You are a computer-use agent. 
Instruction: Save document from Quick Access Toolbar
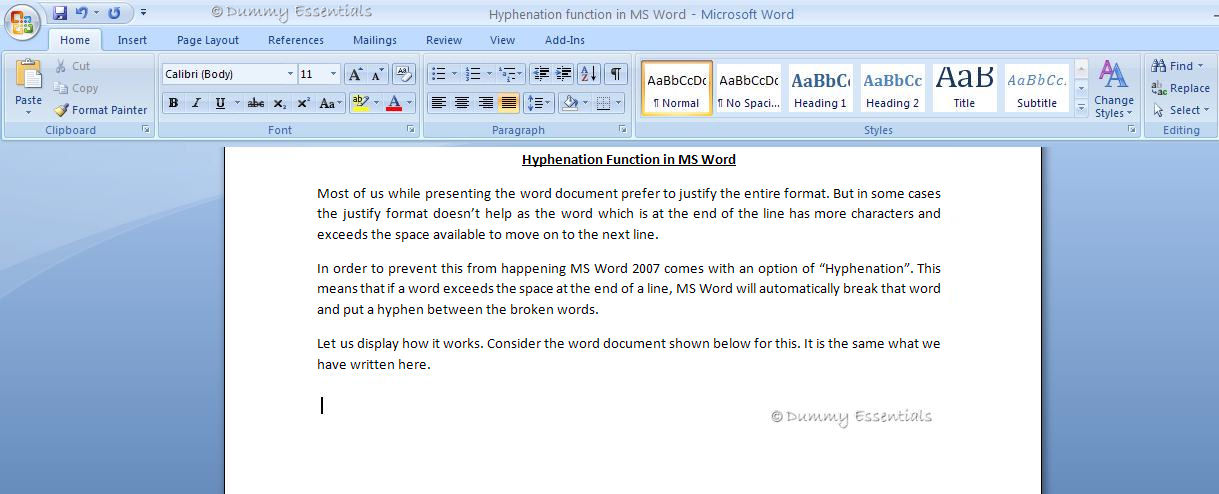60,13
